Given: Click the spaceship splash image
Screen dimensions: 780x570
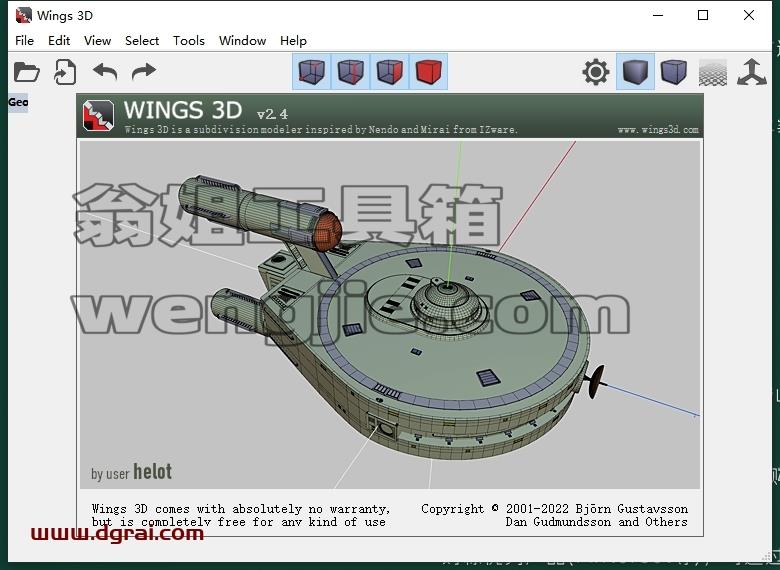Looking at the screenshot, I should (x=390, y=314).
